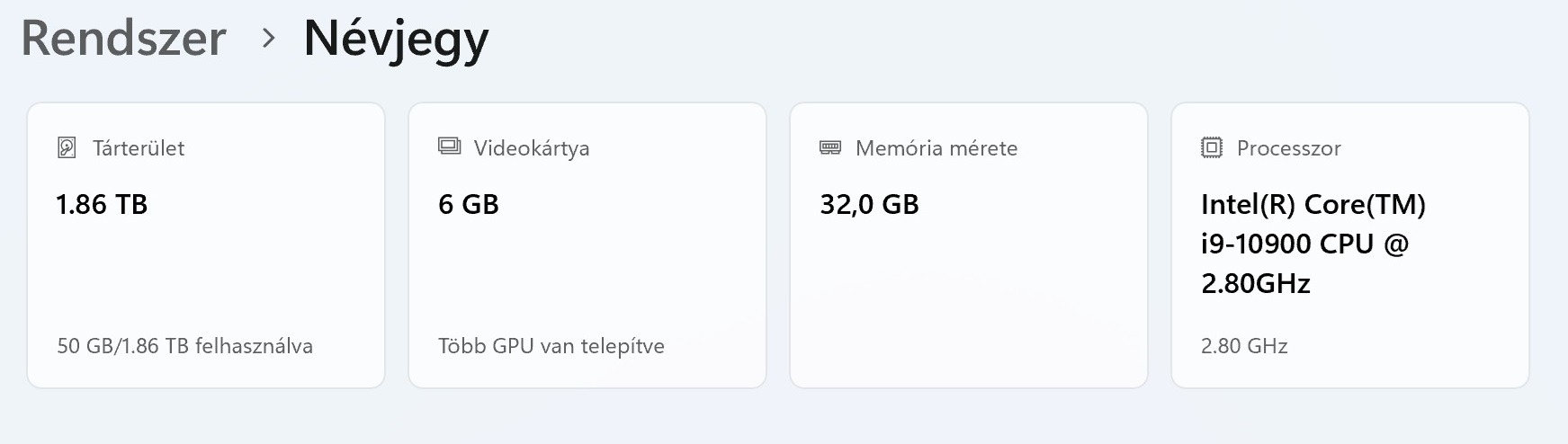Click the 2.80 GHz speed subtext
This screenshot has height=444, width=1568.
1244,346
